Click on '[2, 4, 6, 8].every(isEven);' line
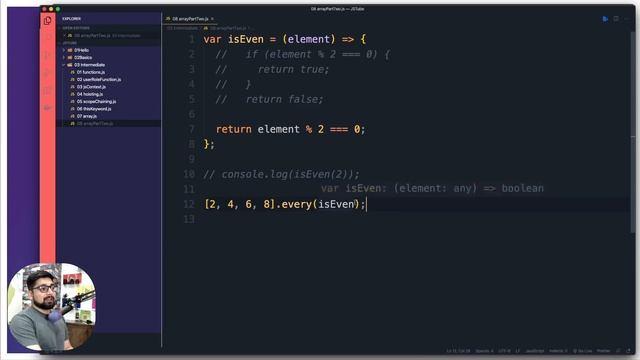This screenshot has width=640, height=360. click(x=284, y=204)
